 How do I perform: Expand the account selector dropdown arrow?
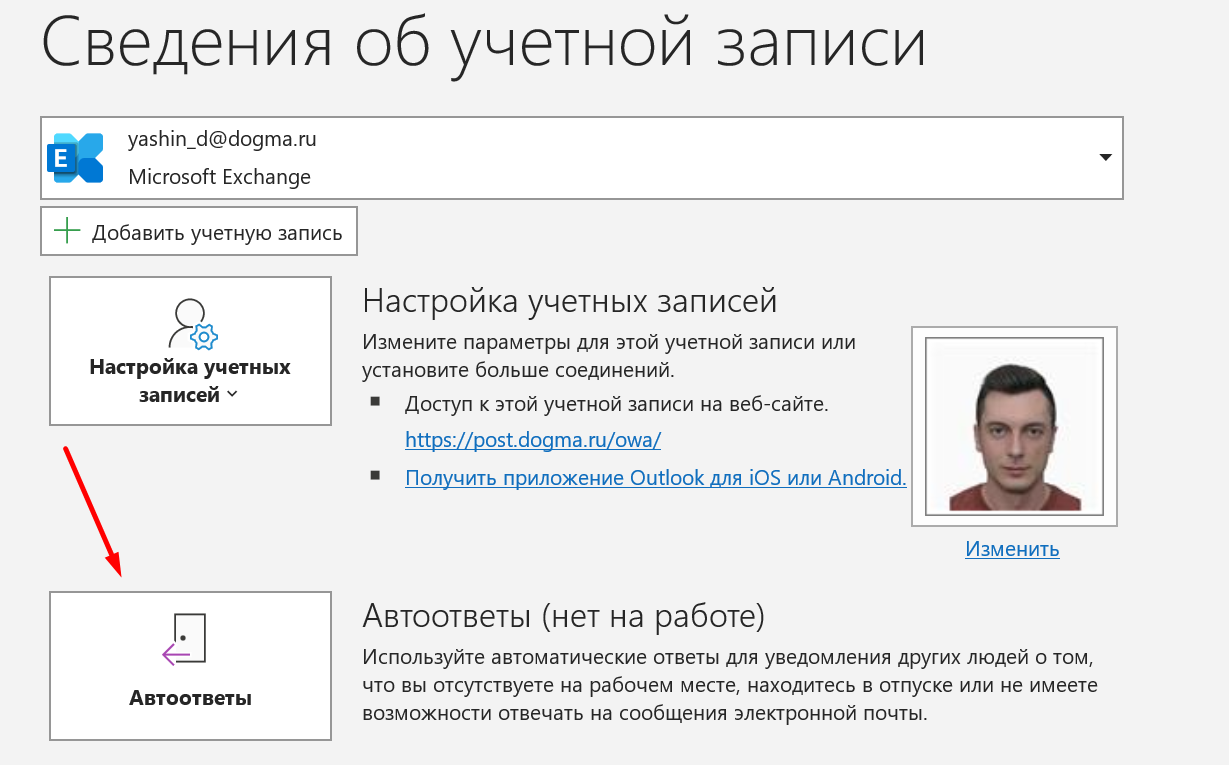pos(1105,158)
